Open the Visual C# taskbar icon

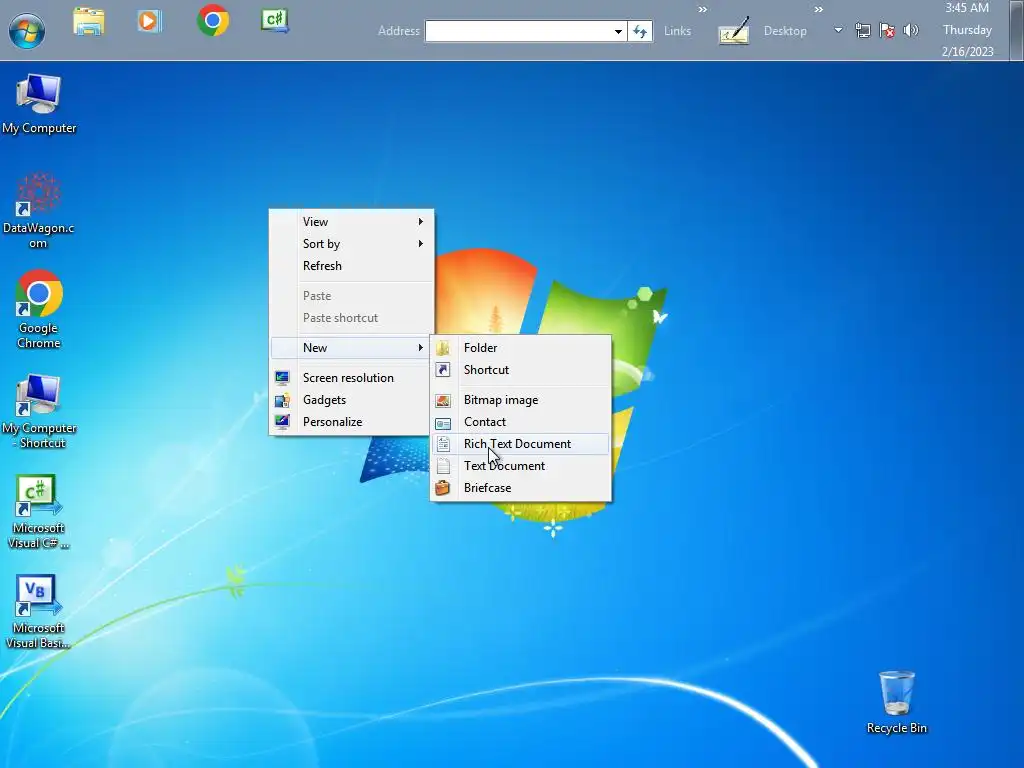pyautogui.click(x=275, y=21)
